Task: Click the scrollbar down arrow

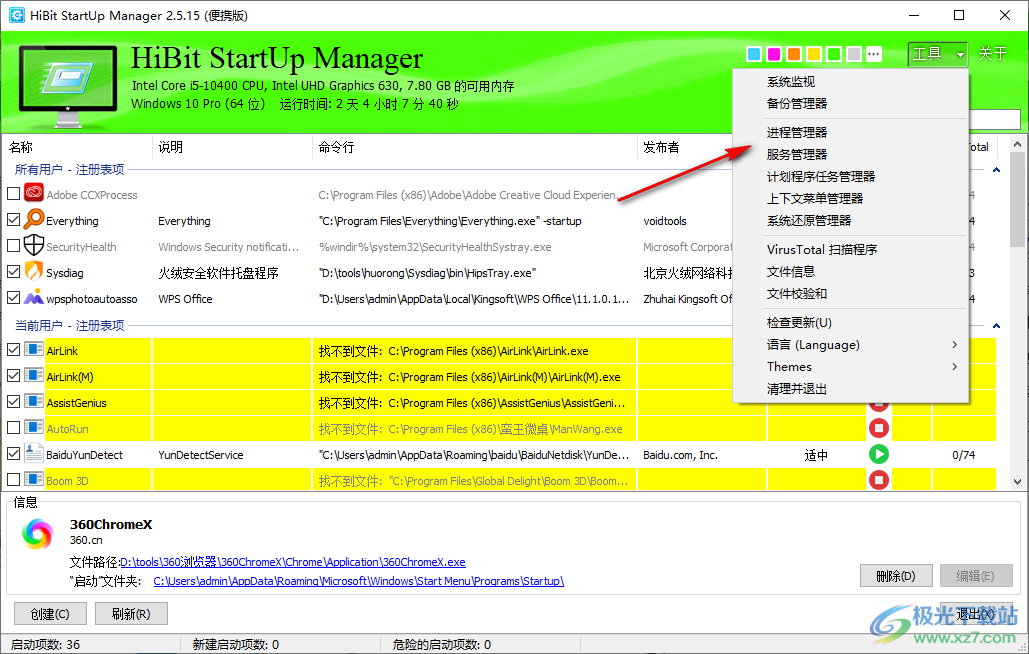Action: pyautogui.click(x=1017, y=482)
